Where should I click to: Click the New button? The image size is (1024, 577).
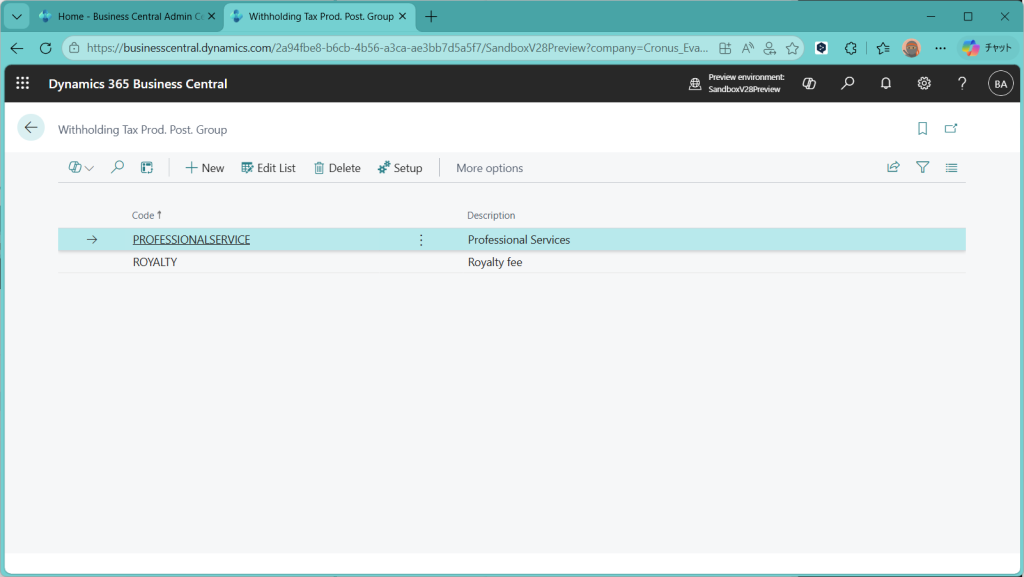pos(205,168)
